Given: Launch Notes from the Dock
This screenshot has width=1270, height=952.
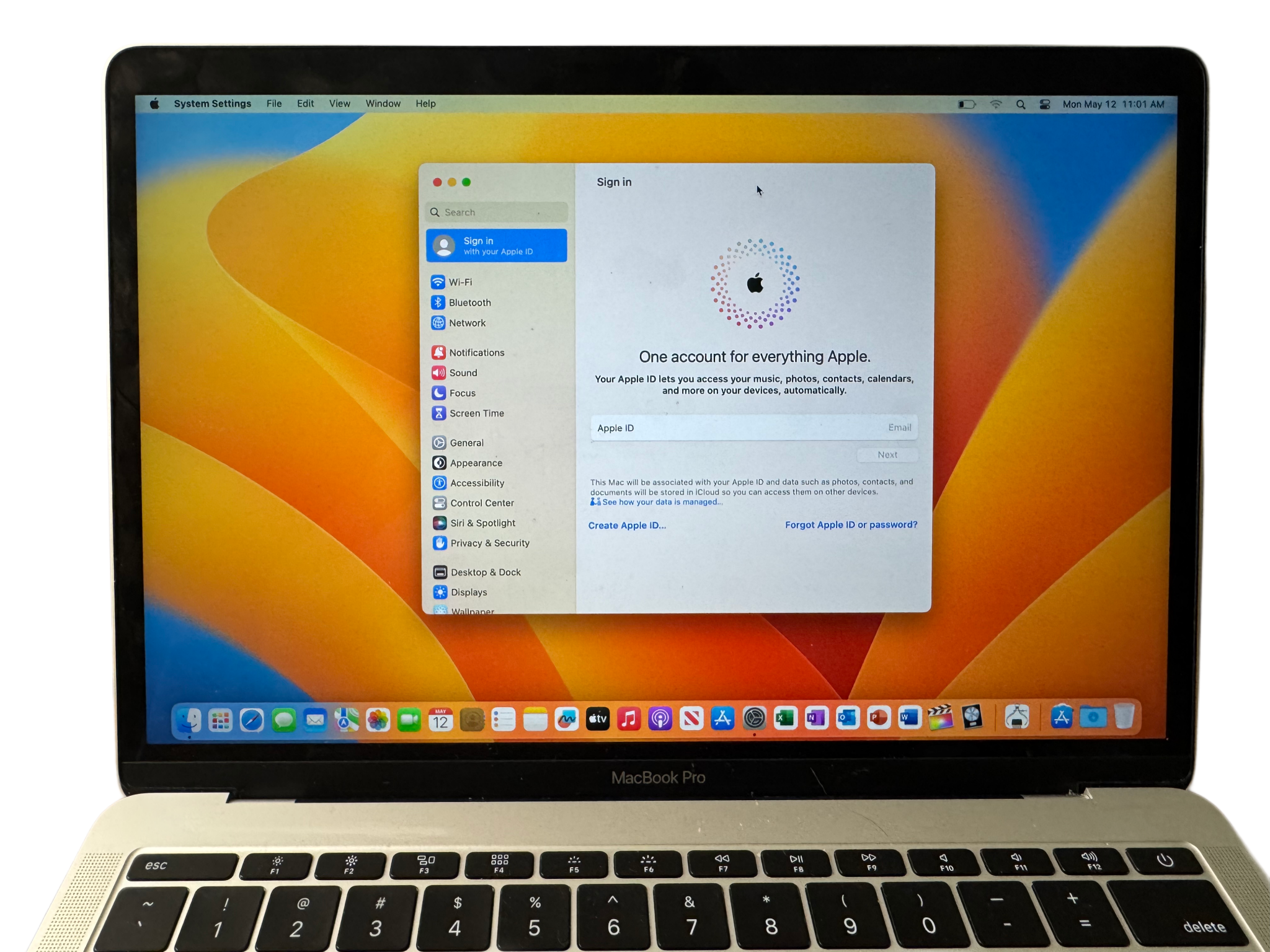Looking at the screenshot, I should [x=535, y=720].
